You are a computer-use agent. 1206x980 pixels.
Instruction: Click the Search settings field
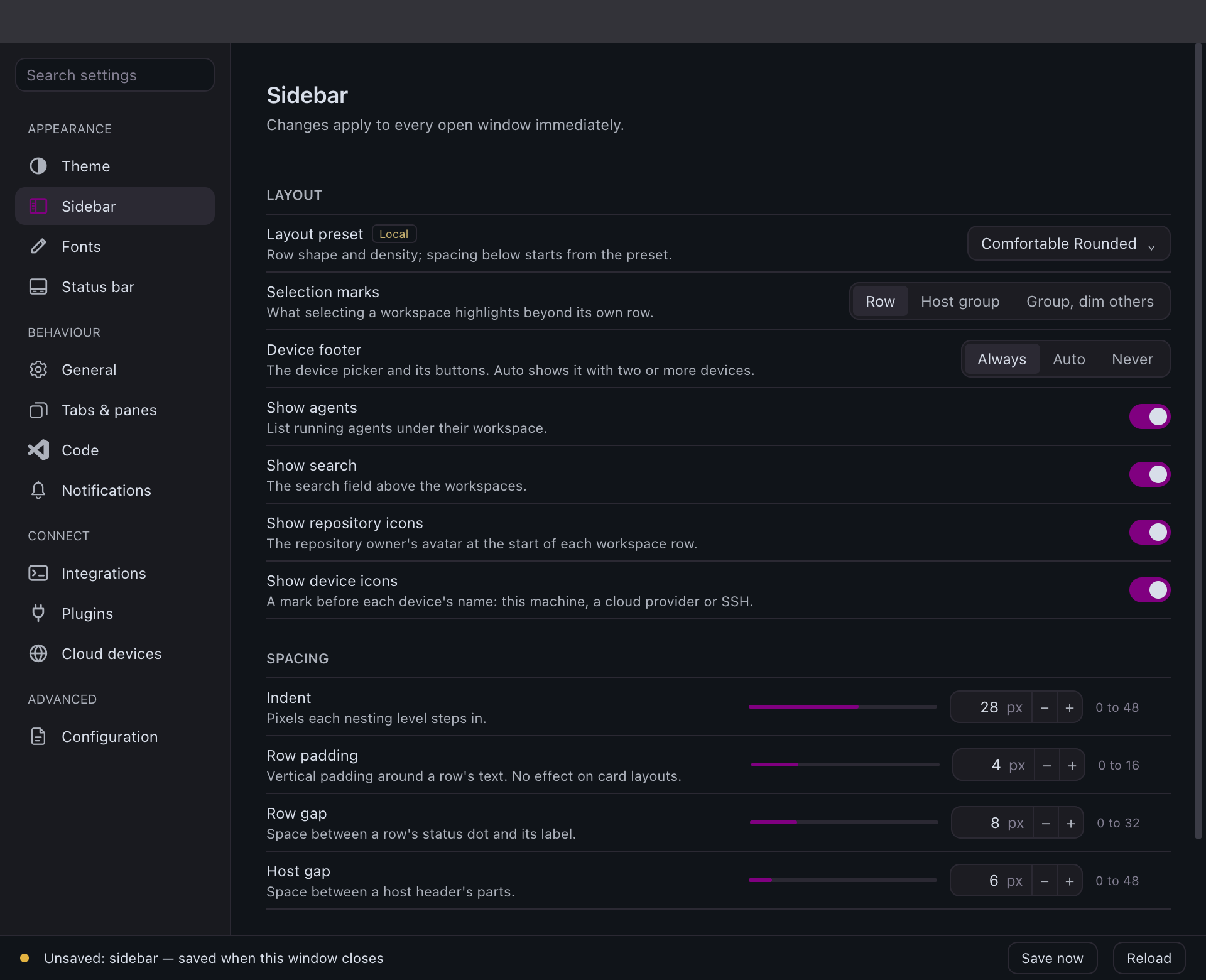point(115,75)
